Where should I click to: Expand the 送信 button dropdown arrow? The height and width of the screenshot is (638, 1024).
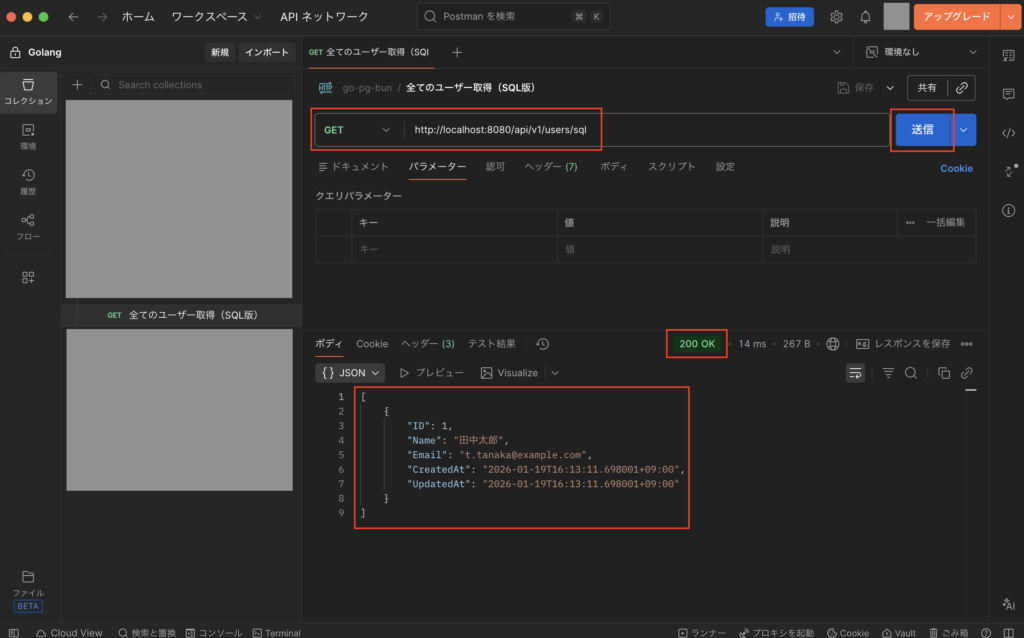point(964,129)
